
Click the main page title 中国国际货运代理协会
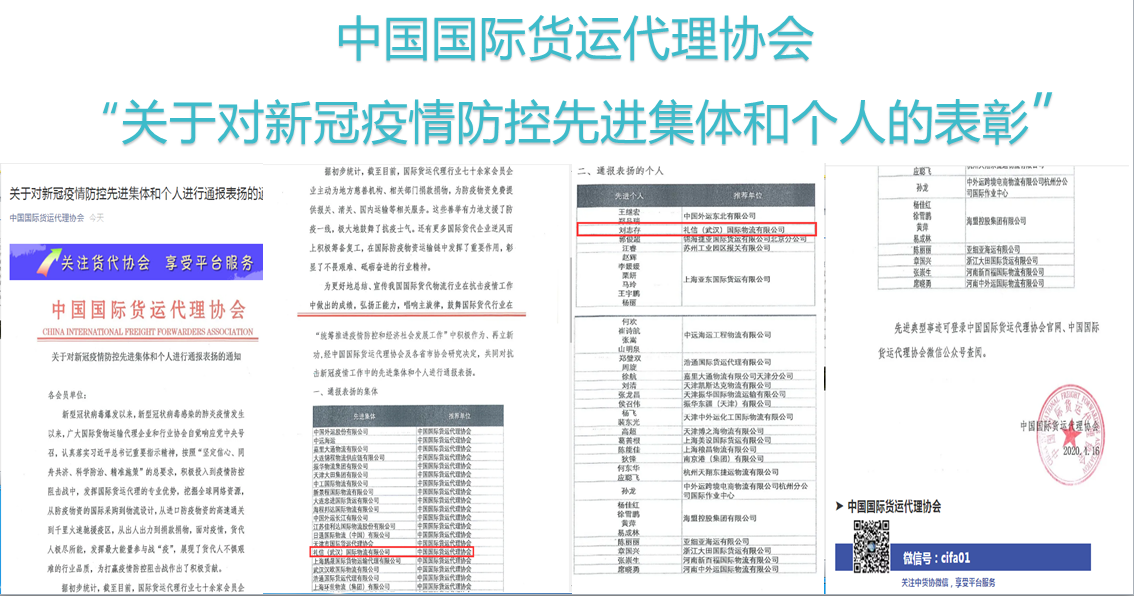[x=574, y=40]
